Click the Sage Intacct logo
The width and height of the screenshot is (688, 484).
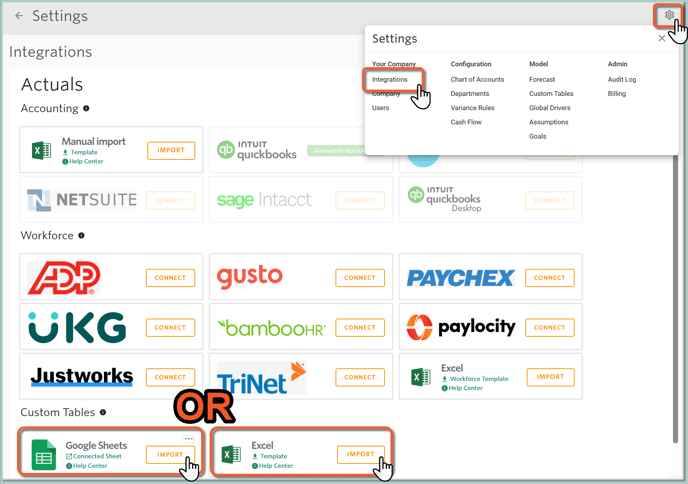(264, 200)
